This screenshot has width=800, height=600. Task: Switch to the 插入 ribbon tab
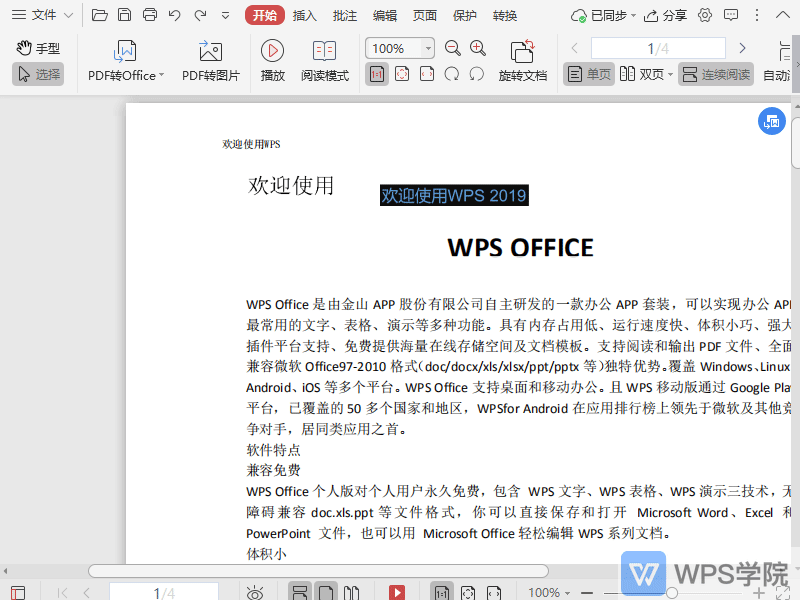pyautogui.click(x=304, y=15)
